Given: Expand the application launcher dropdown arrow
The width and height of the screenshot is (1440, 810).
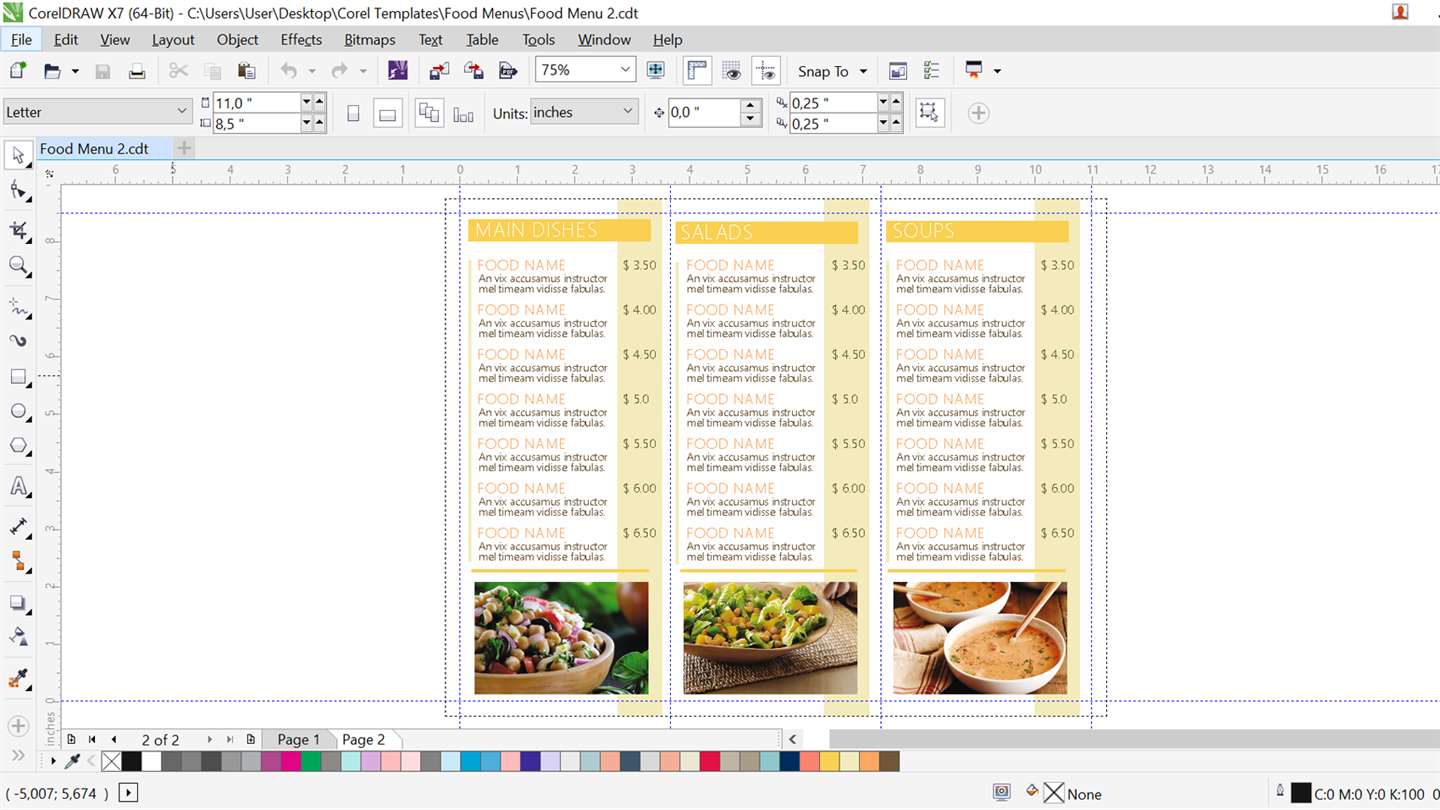Looking at the screenshot, I should (x=997, y=71).
